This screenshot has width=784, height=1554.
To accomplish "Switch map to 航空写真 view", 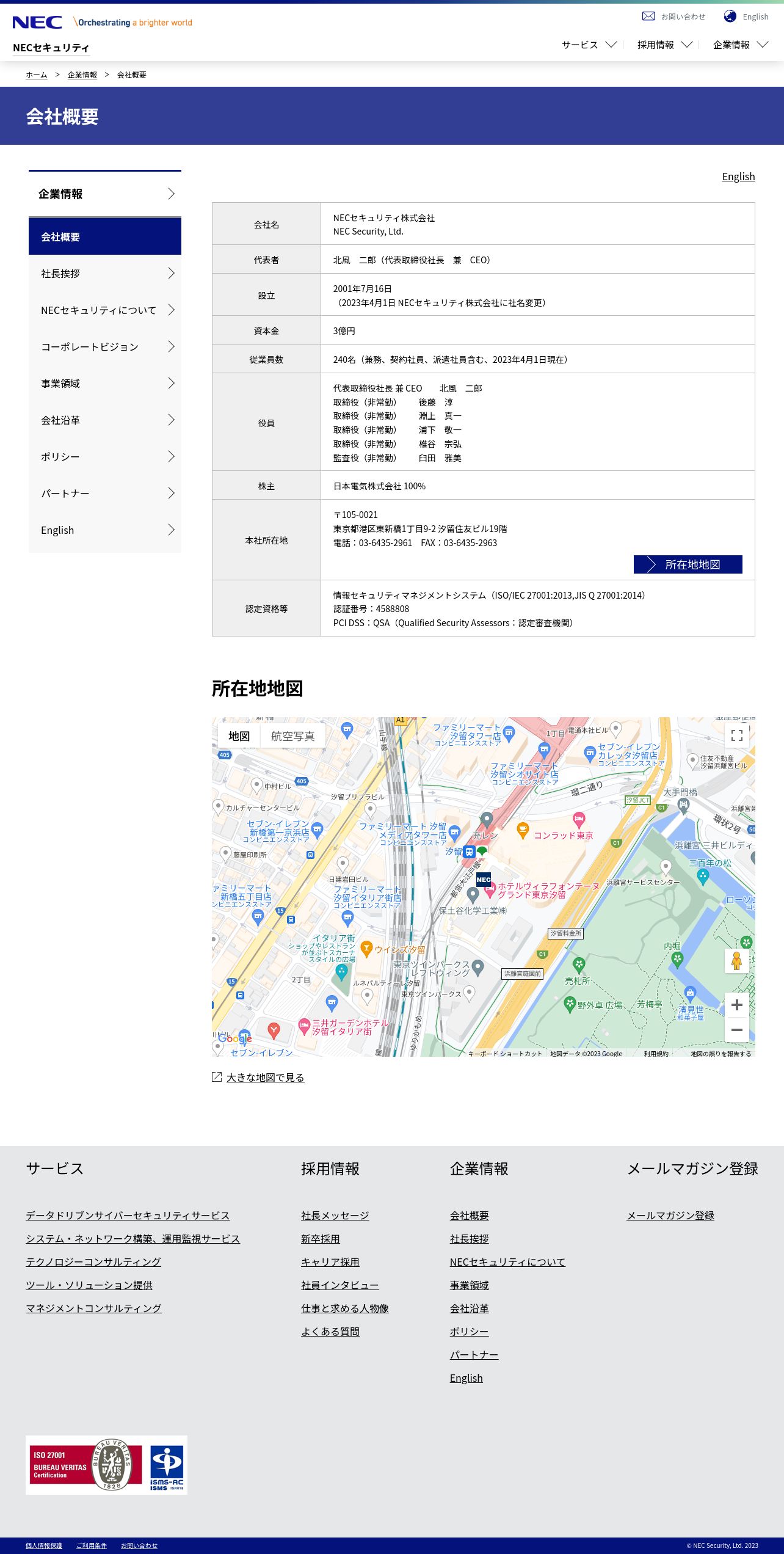I will click(x=293, y=736).
